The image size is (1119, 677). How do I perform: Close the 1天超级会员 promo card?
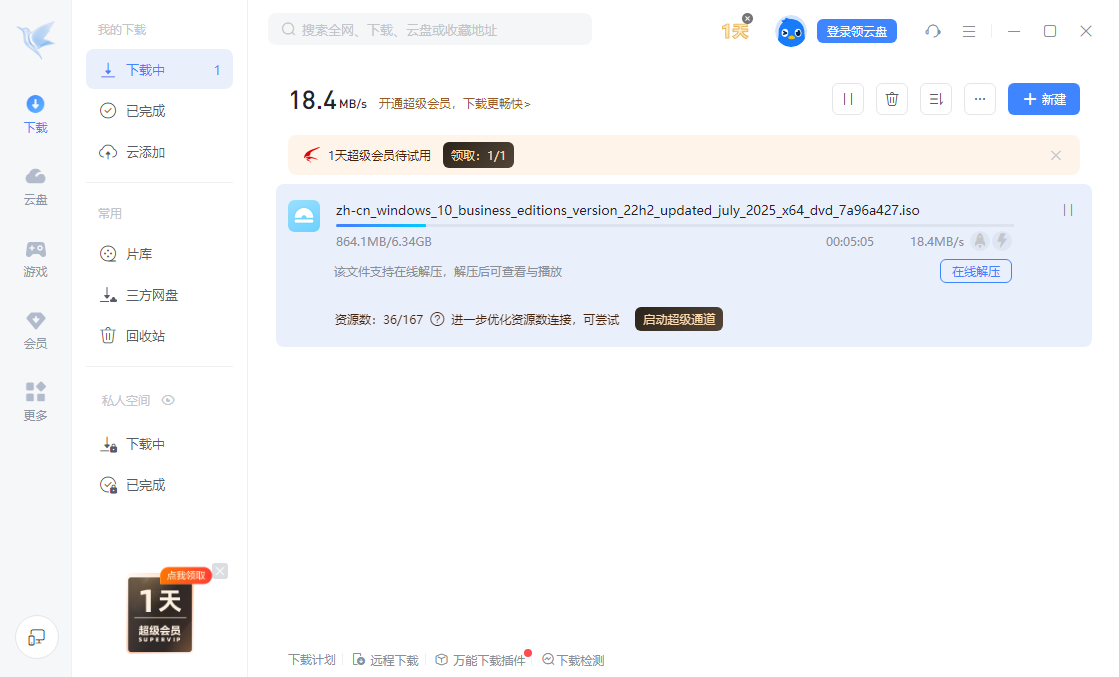221,571
